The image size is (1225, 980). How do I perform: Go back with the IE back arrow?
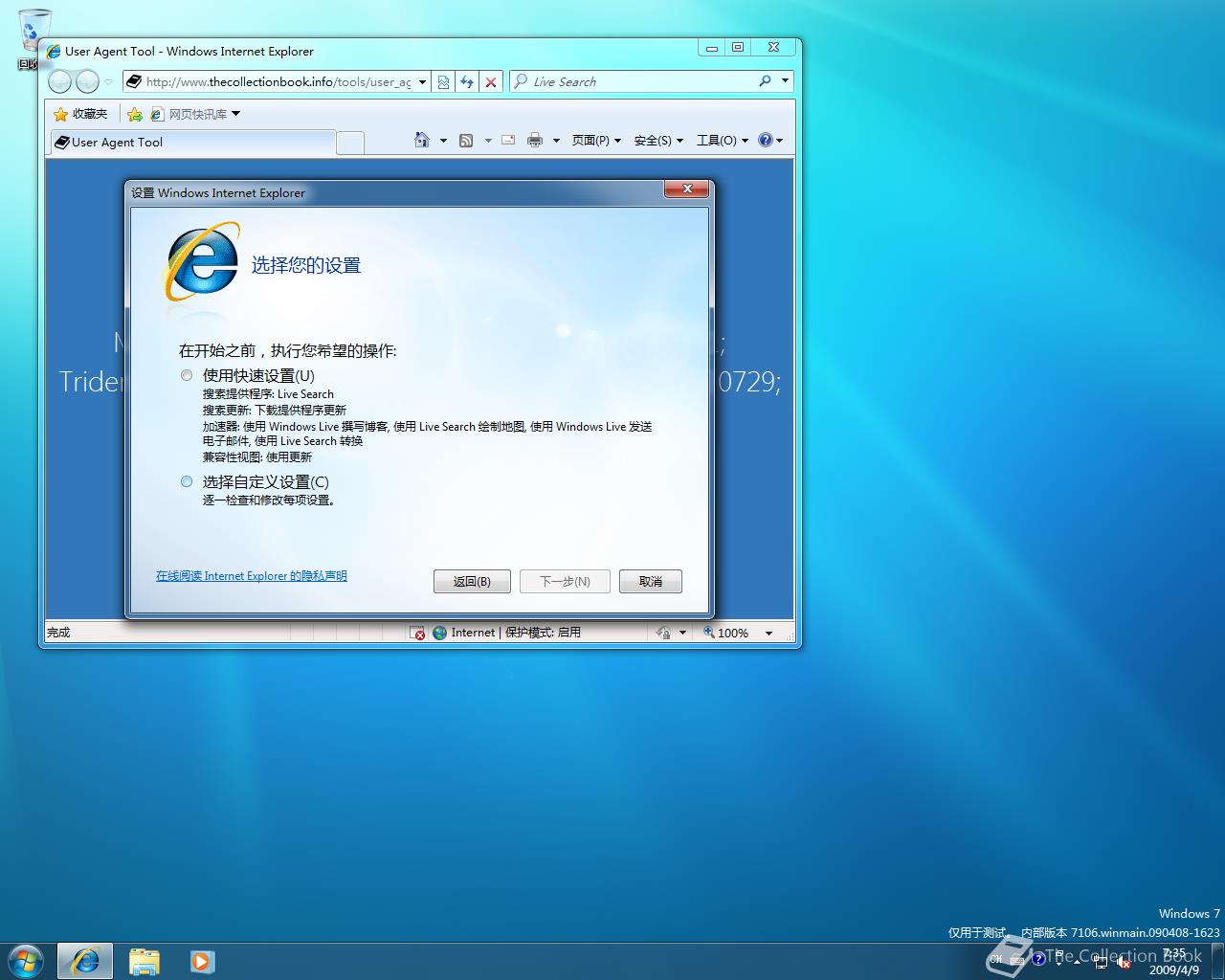click(59, 82)
